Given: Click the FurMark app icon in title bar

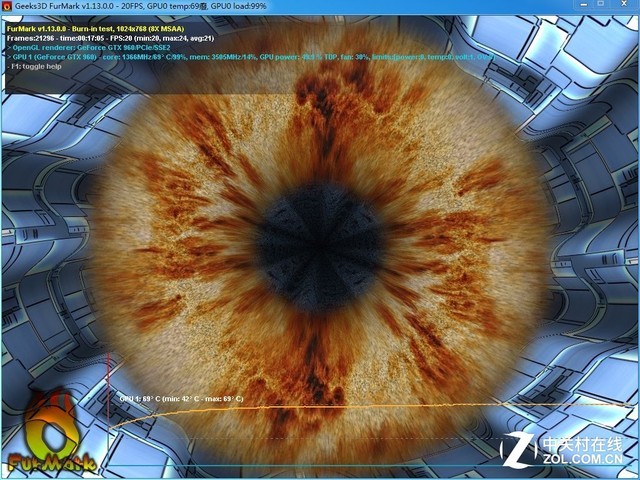Looking at the screenshot, I should [x=7, y=6].
